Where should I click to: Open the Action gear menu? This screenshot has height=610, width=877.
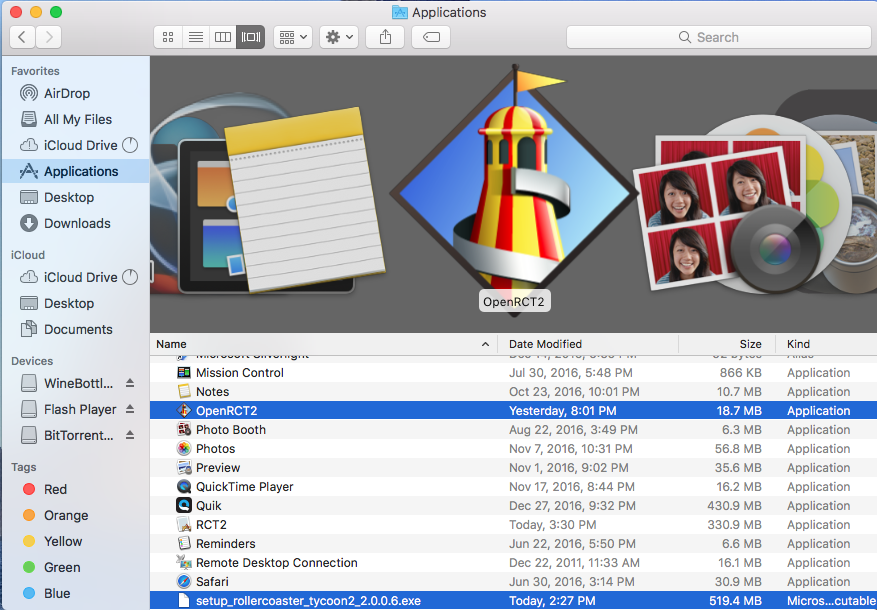339,37
